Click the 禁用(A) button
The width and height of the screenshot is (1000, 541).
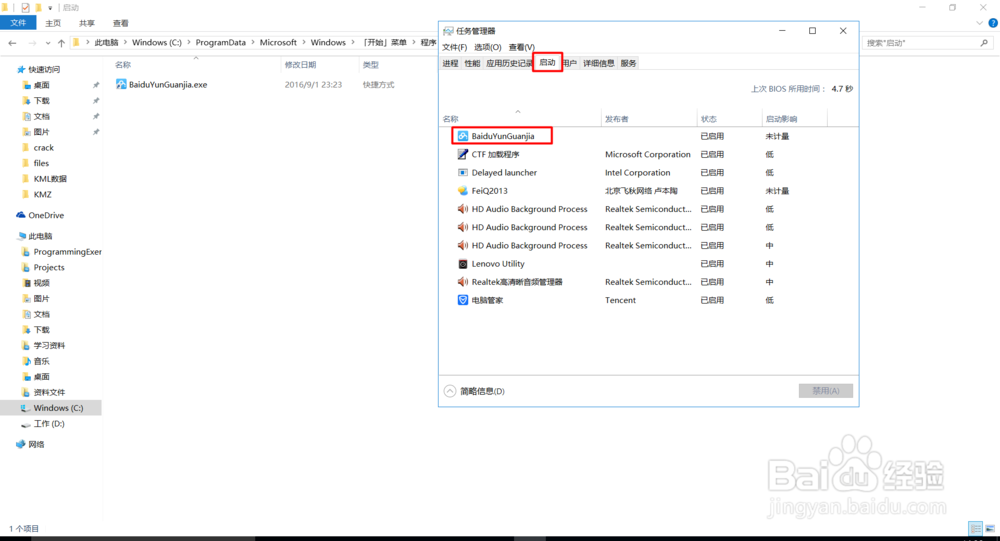(826, 390)
